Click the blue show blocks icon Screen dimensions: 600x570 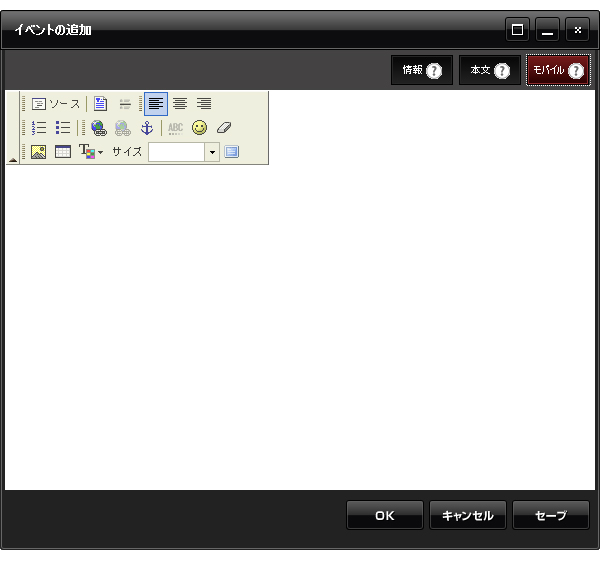pos(232,152)
